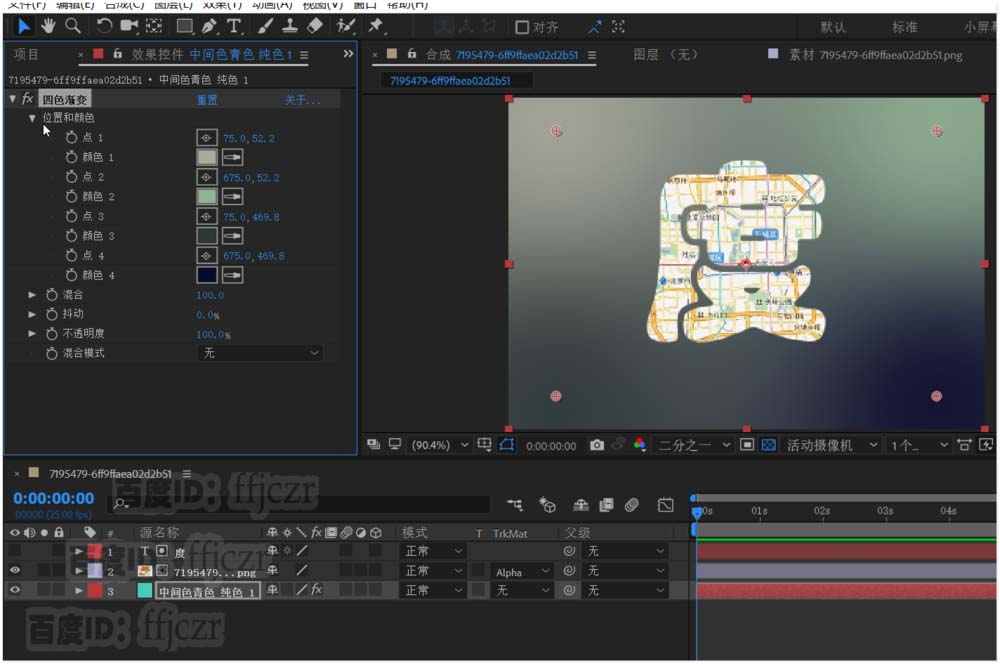Show channel and color management icon
This screenshot has width=1000, height=664.
pos(640,445)
